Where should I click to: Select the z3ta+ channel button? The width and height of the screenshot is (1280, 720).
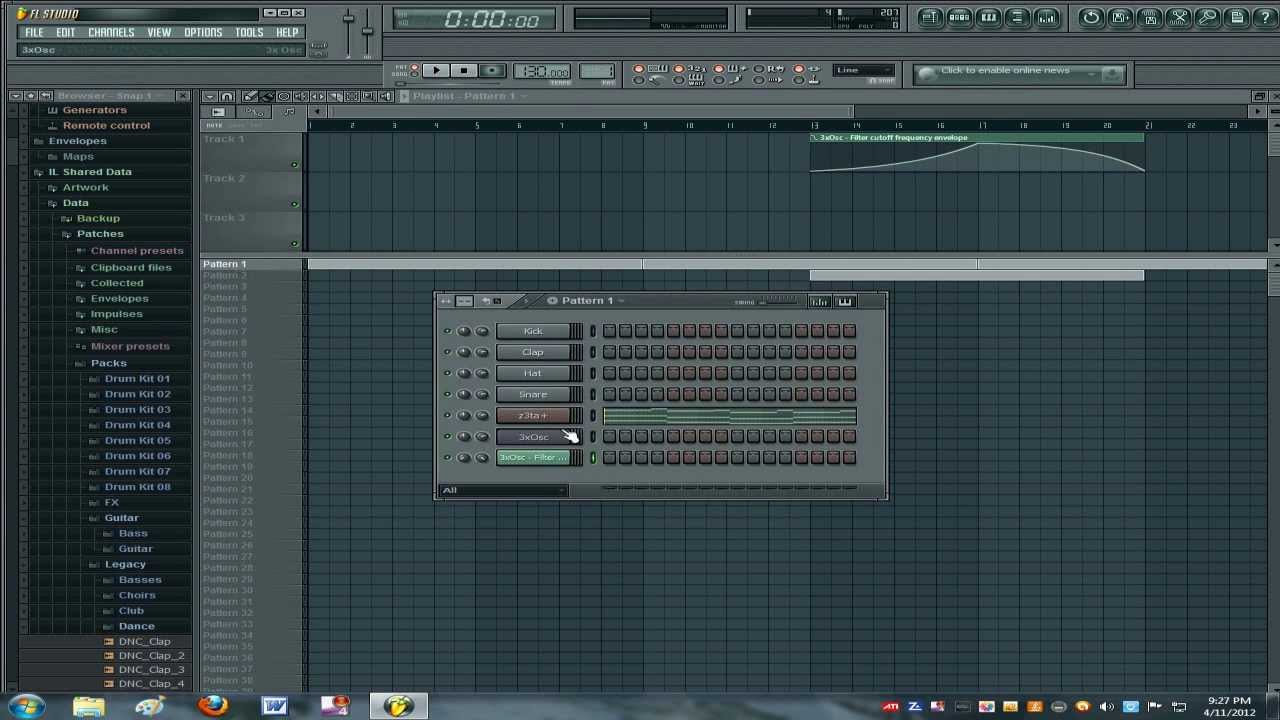(x=533, y=415)
